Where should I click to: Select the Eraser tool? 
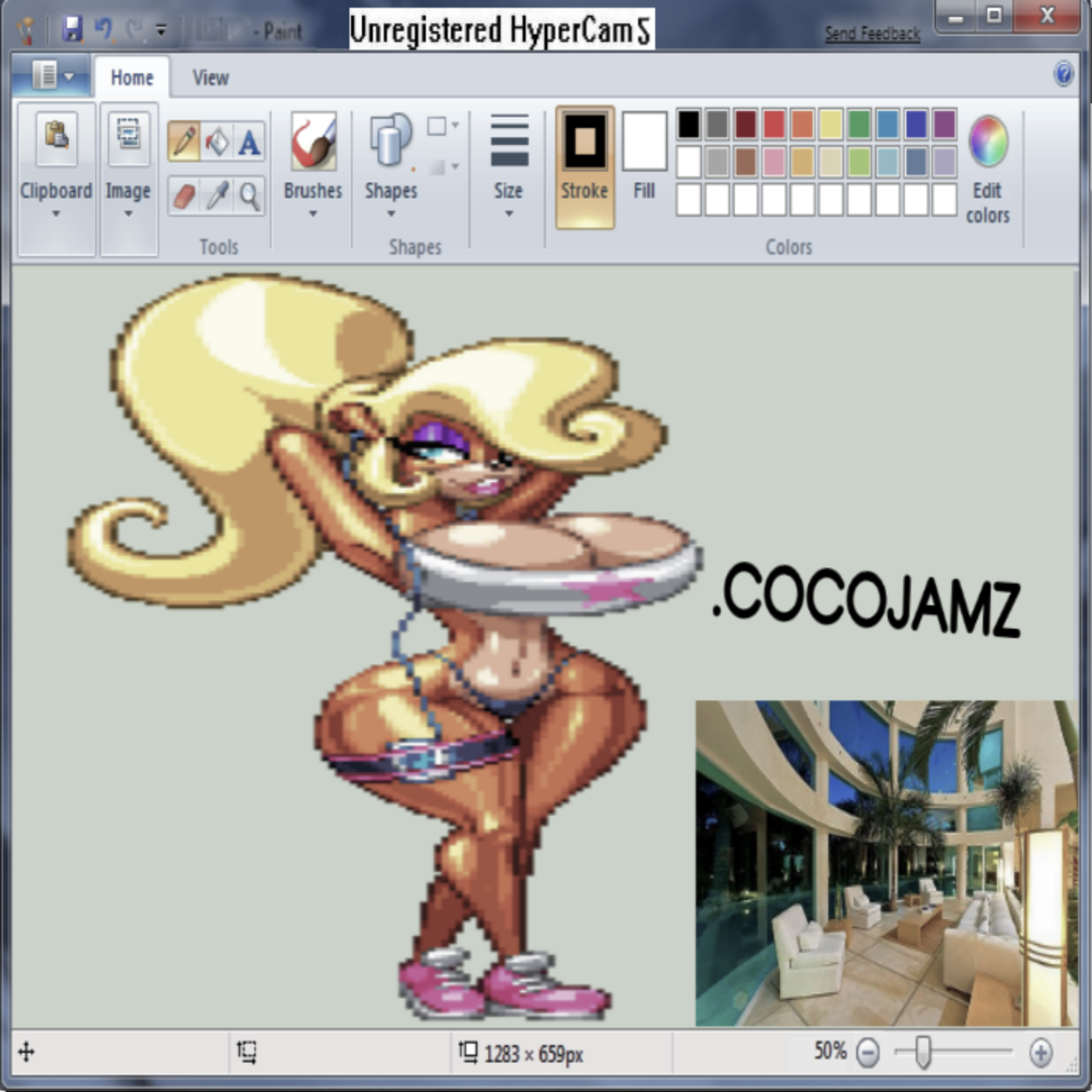[184, 196]
